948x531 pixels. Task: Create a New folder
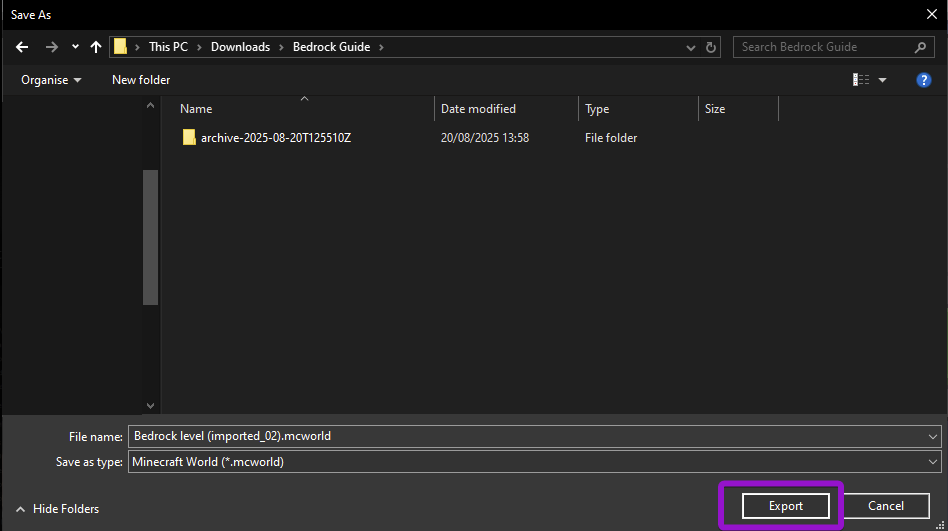pos(141,80)
